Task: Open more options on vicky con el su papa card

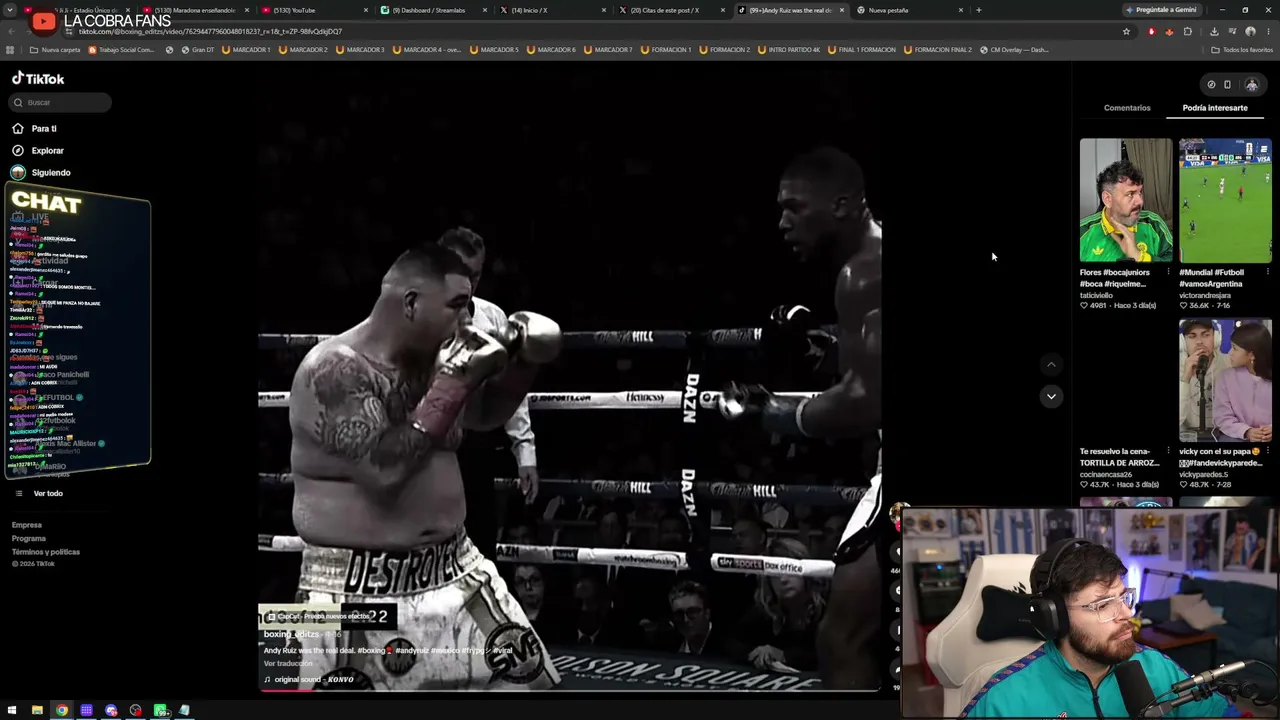Action: 1267,451
